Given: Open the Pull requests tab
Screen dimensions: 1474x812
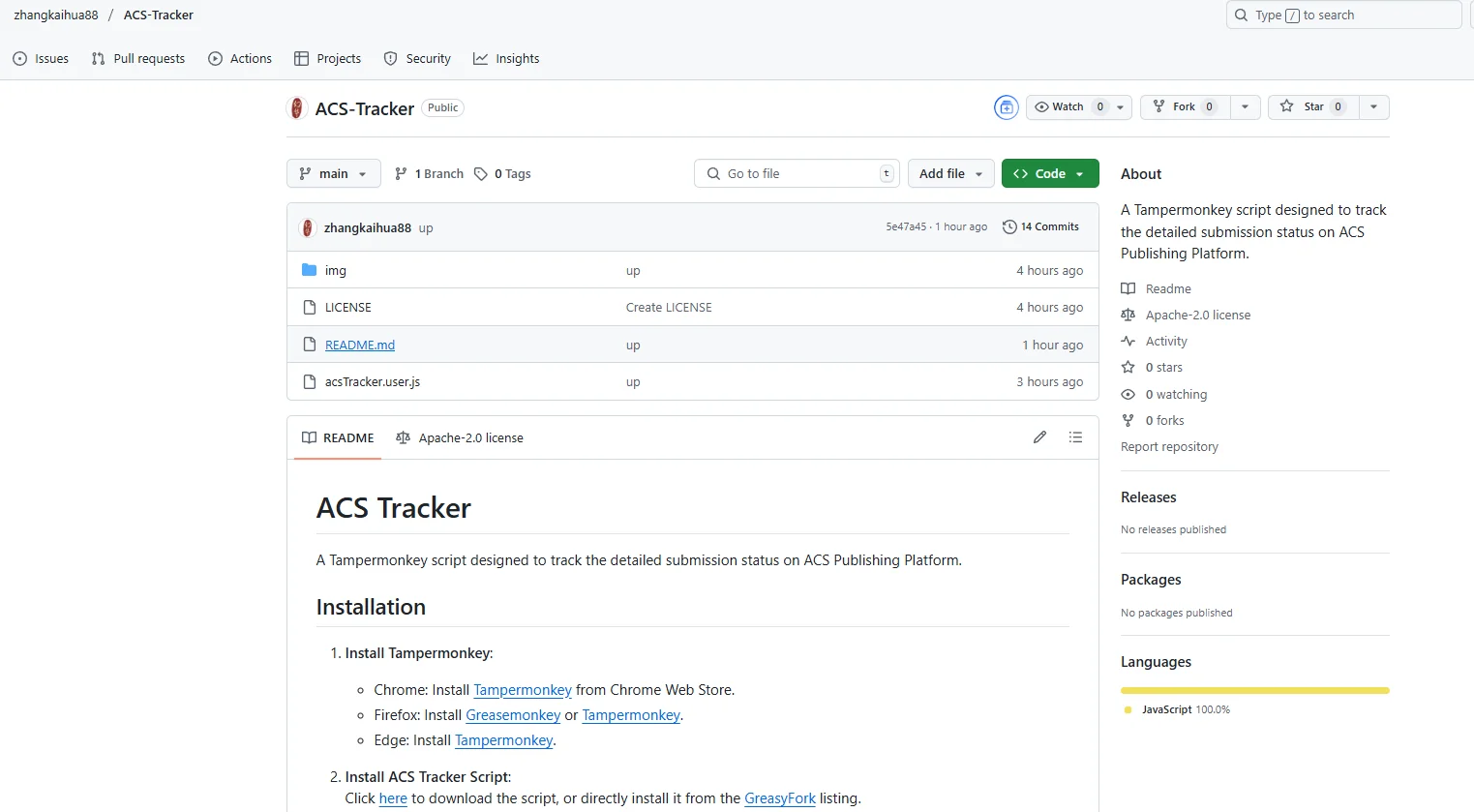Looking at the screenshot, I should pyautogui.click(x=137, y=58).
